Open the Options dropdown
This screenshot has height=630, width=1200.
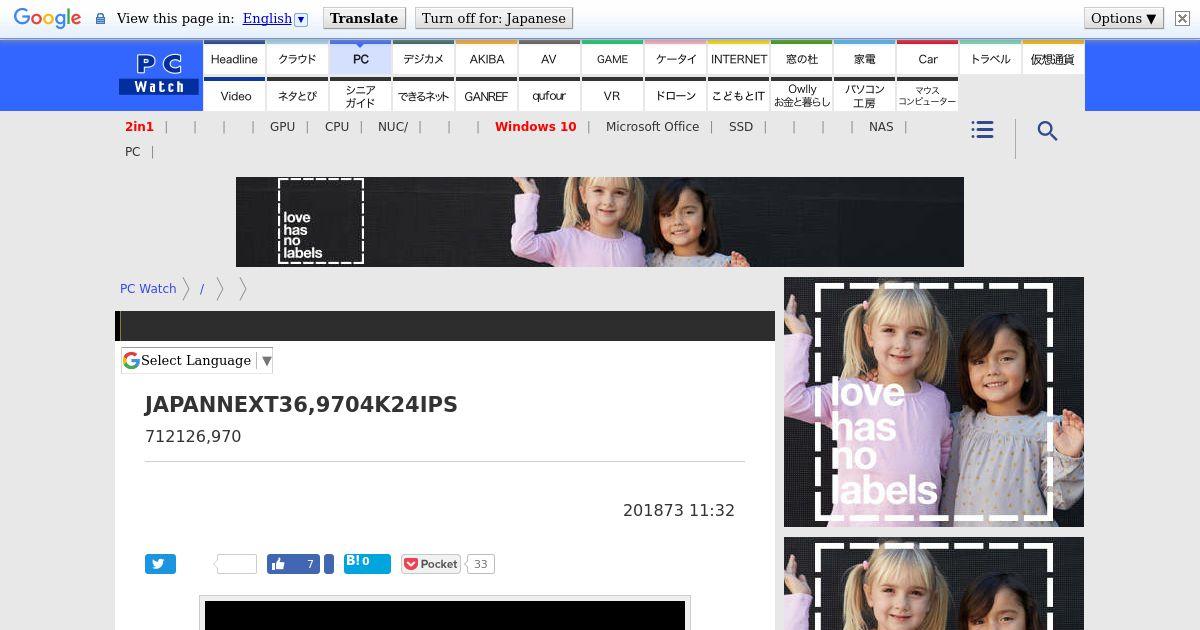pos(1124,18)
